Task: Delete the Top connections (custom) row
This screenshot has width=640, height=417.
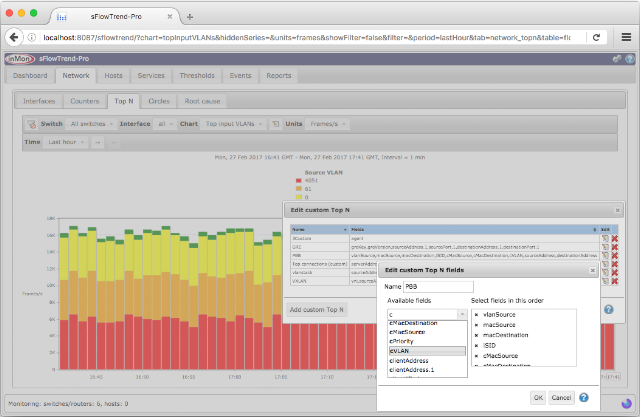Action: 614,264
